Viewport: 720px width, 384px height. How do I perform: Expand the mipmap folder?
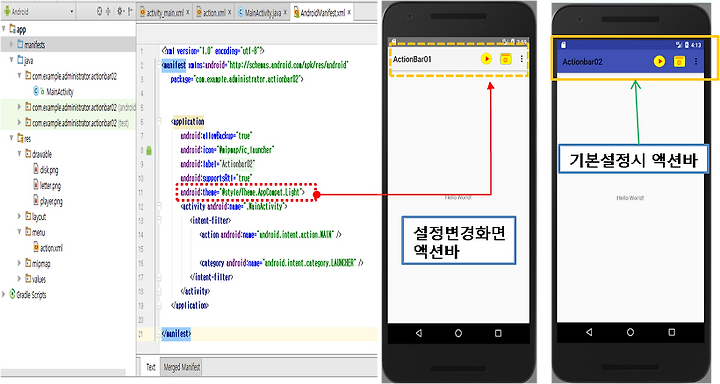(19, 263)
